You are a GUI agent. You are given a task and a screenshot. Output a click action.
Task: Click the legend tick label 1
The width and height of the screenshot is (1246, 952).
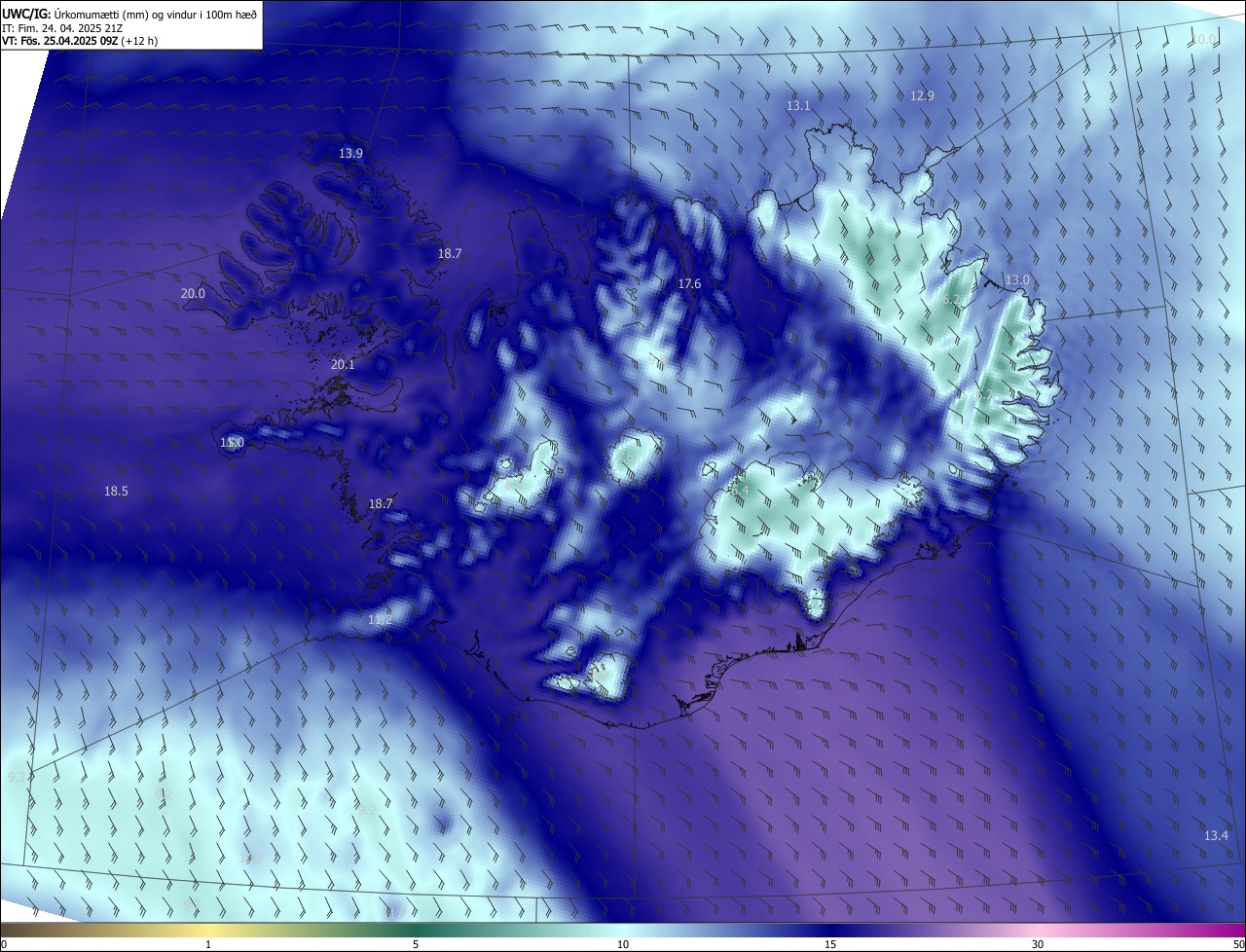tap(208, 944)
